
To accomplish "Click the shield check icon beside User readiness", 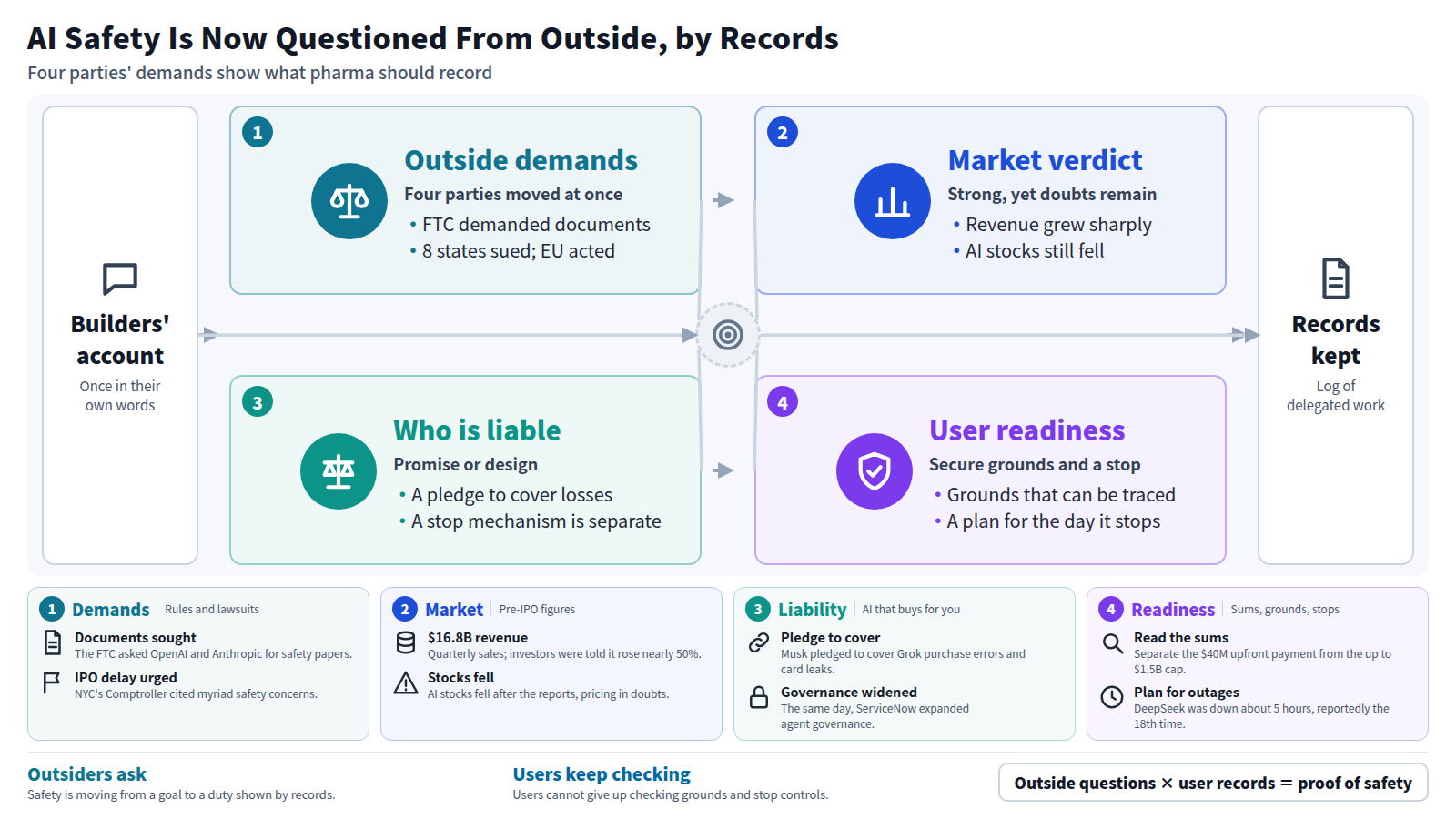I will tap(875, 471).
